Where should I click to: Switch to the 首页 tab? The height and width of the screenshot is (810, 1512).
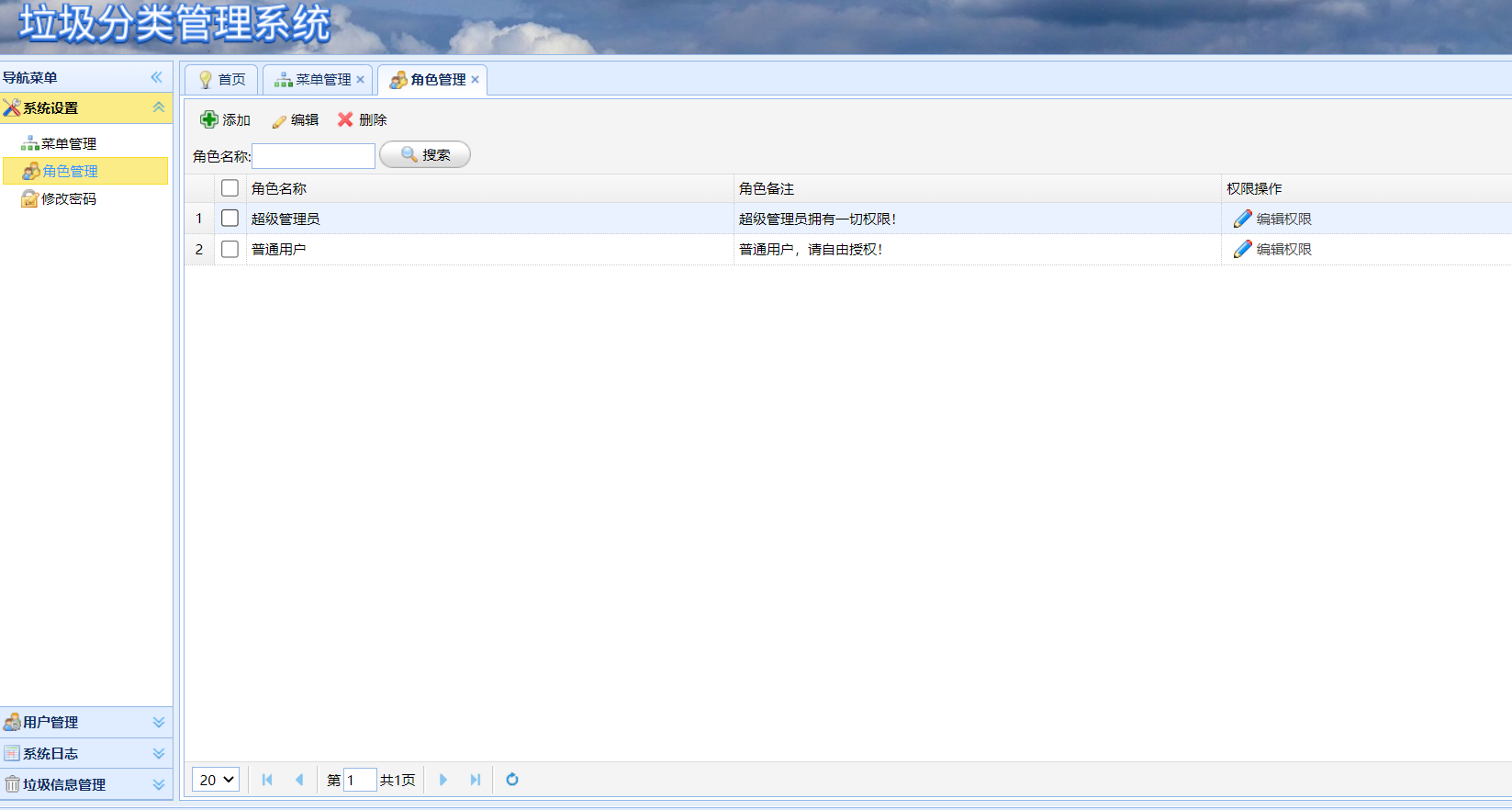222,80
